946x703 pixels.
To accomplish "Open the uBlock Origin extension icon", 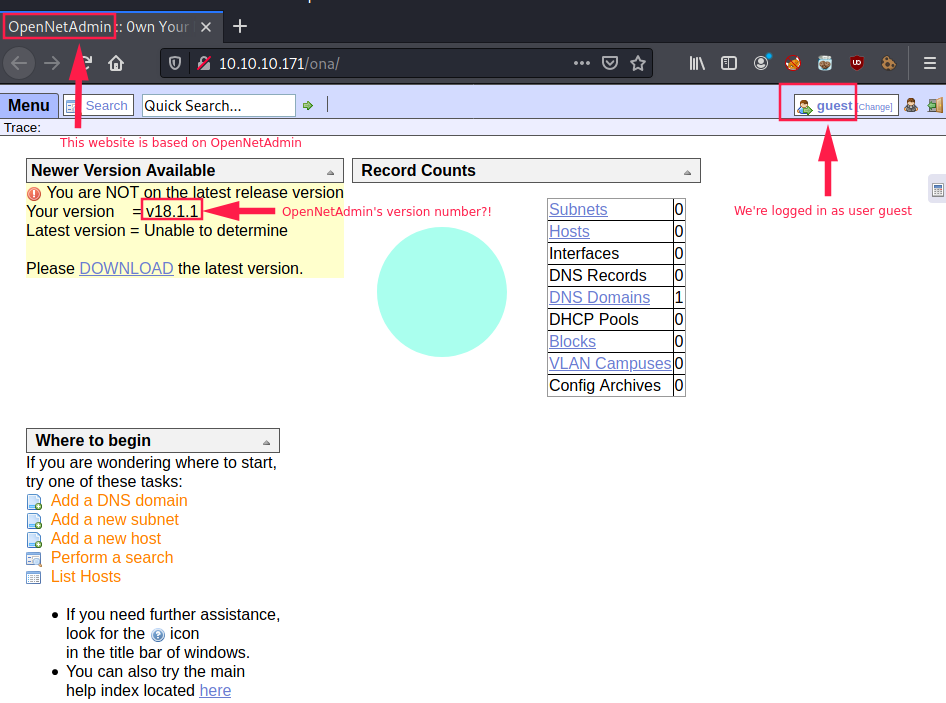I will [857, 64].
